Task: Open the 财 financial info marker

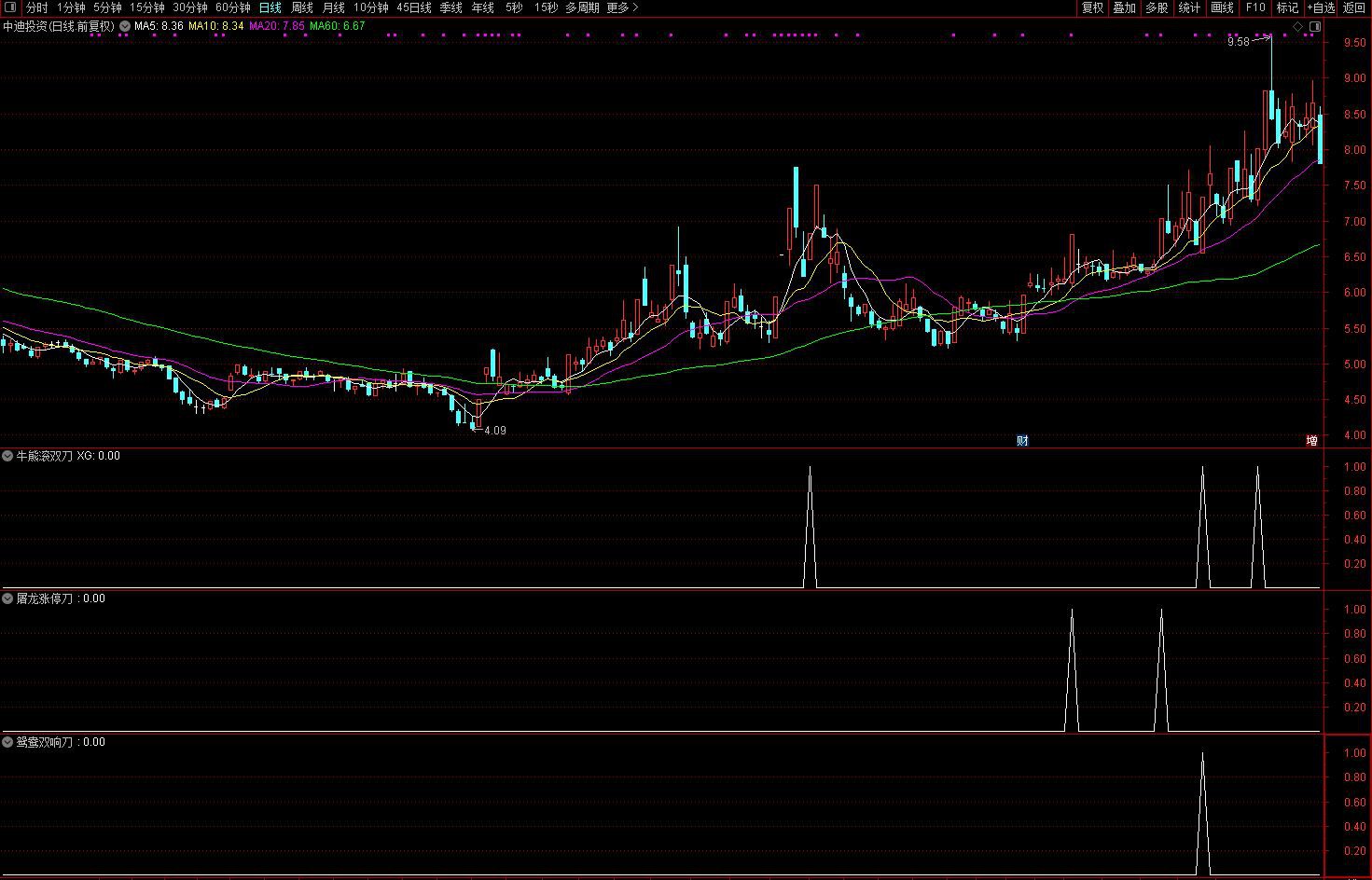Action: click(1022, 441)
